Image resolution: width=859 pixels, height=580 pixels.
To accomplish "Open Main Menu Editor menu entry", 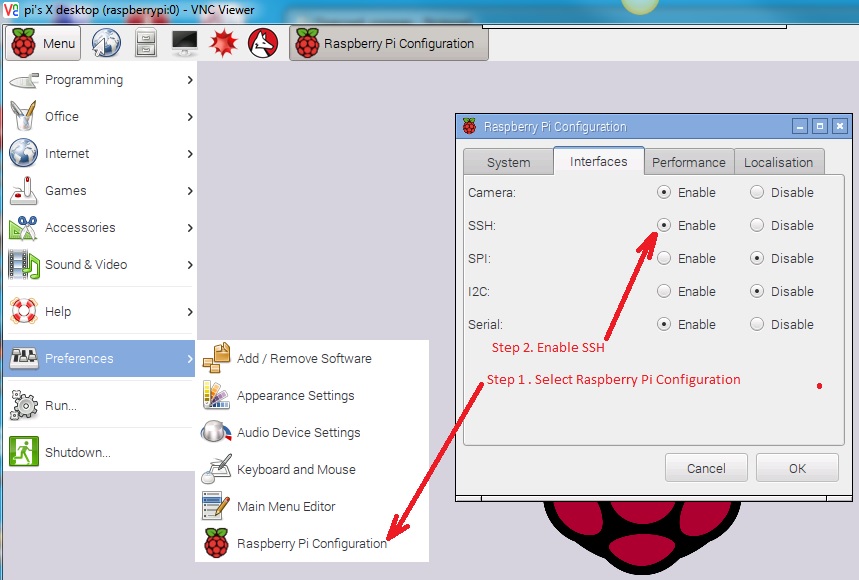I will pyautogui.click(x=312, y=506).
